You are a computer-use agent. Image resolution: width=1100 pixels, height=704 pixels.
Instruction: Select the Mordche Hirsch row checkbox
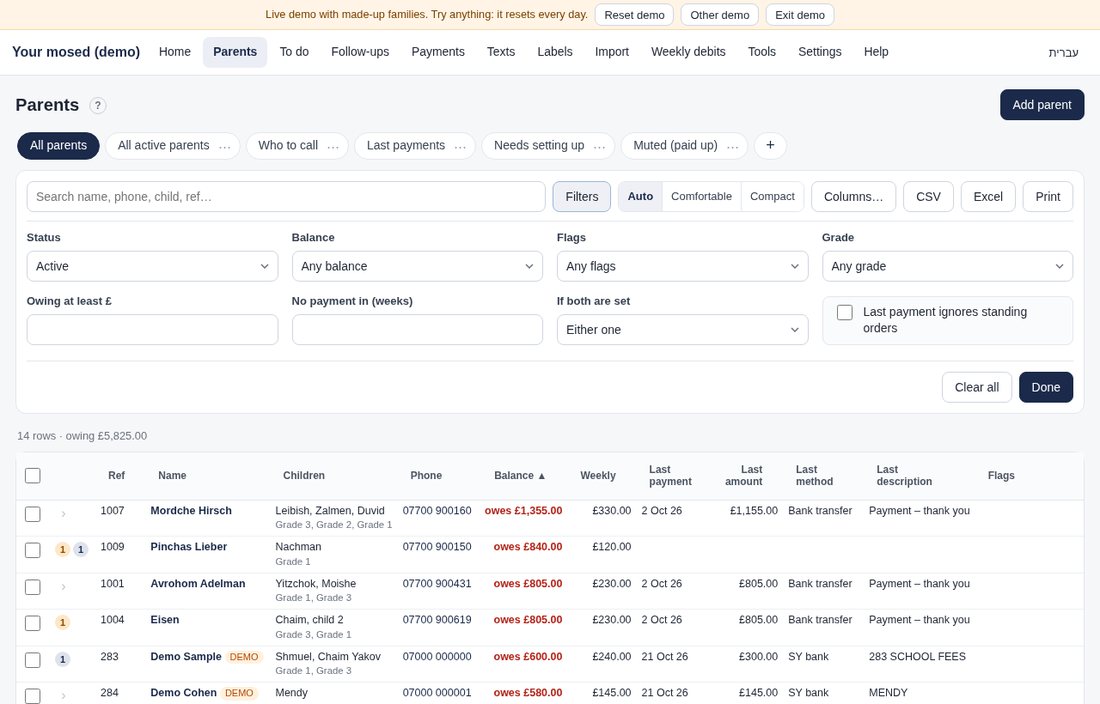pos(33,514)
